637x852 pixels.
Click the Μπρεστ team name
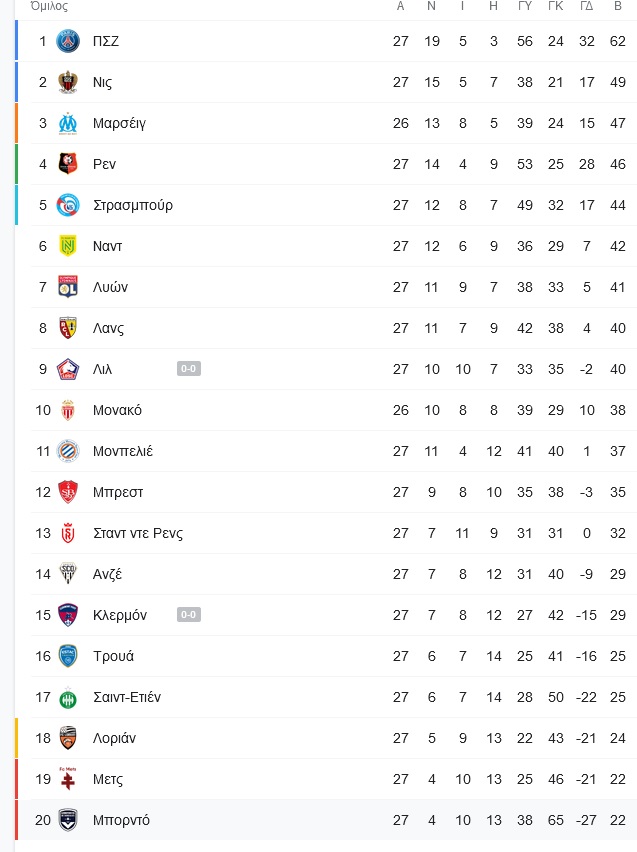coord(118,492)
